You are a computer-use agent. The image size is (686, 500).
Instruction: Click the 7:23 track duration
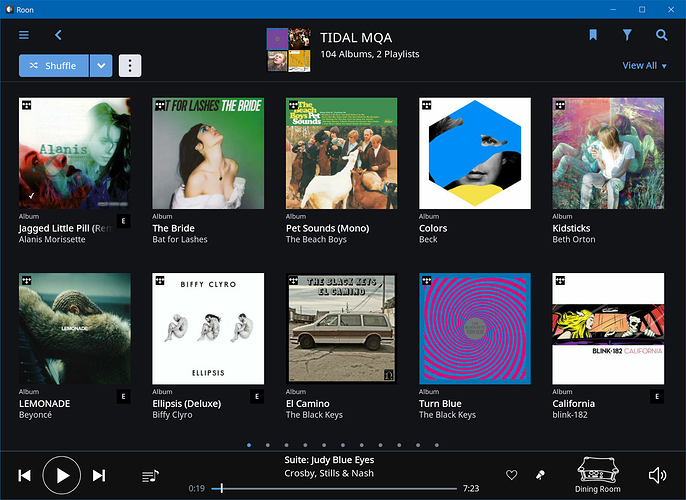coord(471,488)
